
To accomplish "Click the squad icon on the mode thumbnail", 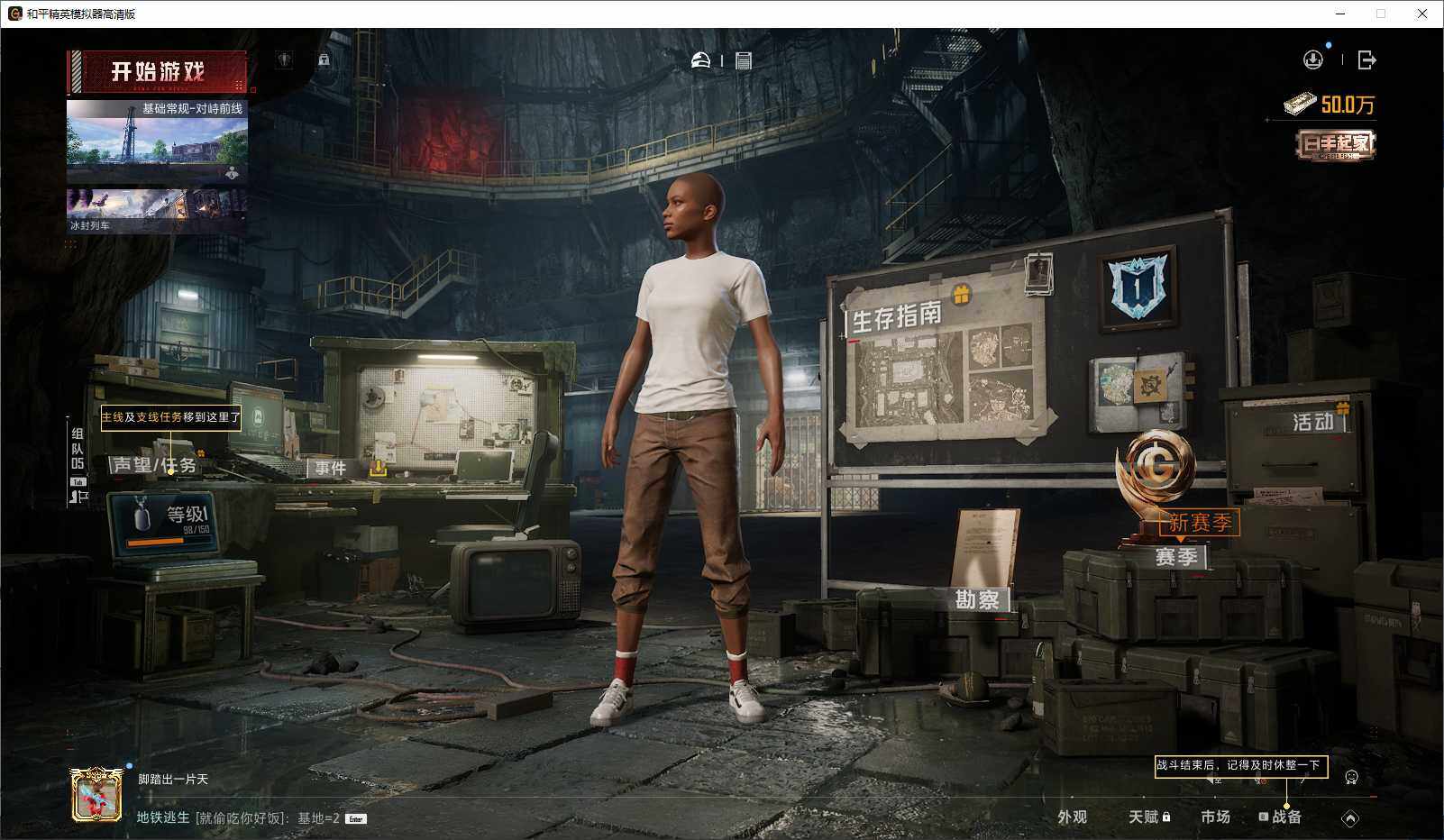I will 233,173.
